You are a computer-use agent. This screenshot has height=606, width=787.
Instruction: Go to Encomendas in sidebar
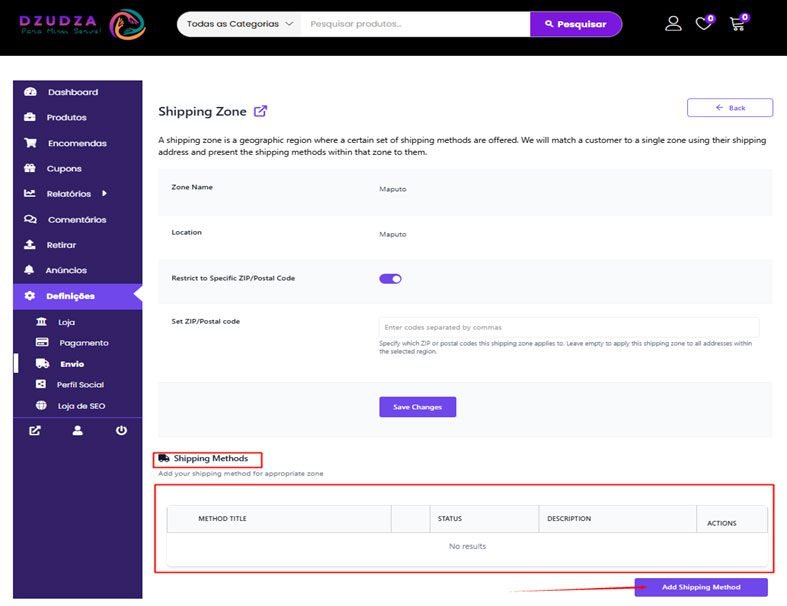tap(77, 143)
